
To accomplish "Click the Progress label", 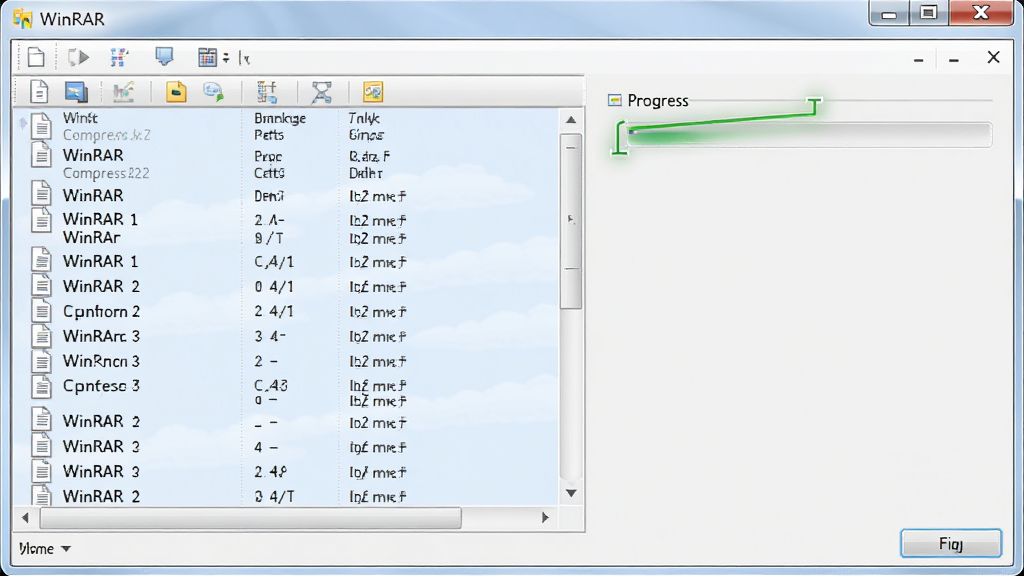I will [x=658, y=101].
